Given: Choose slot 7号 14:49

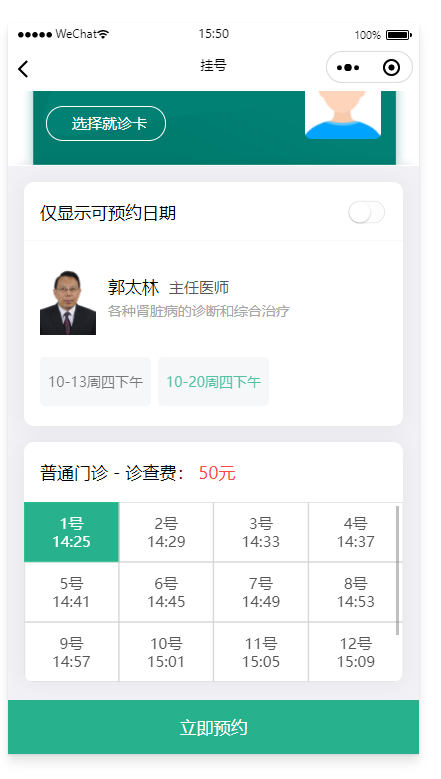Looking at the screenshot, I should [x=261, y=592].
